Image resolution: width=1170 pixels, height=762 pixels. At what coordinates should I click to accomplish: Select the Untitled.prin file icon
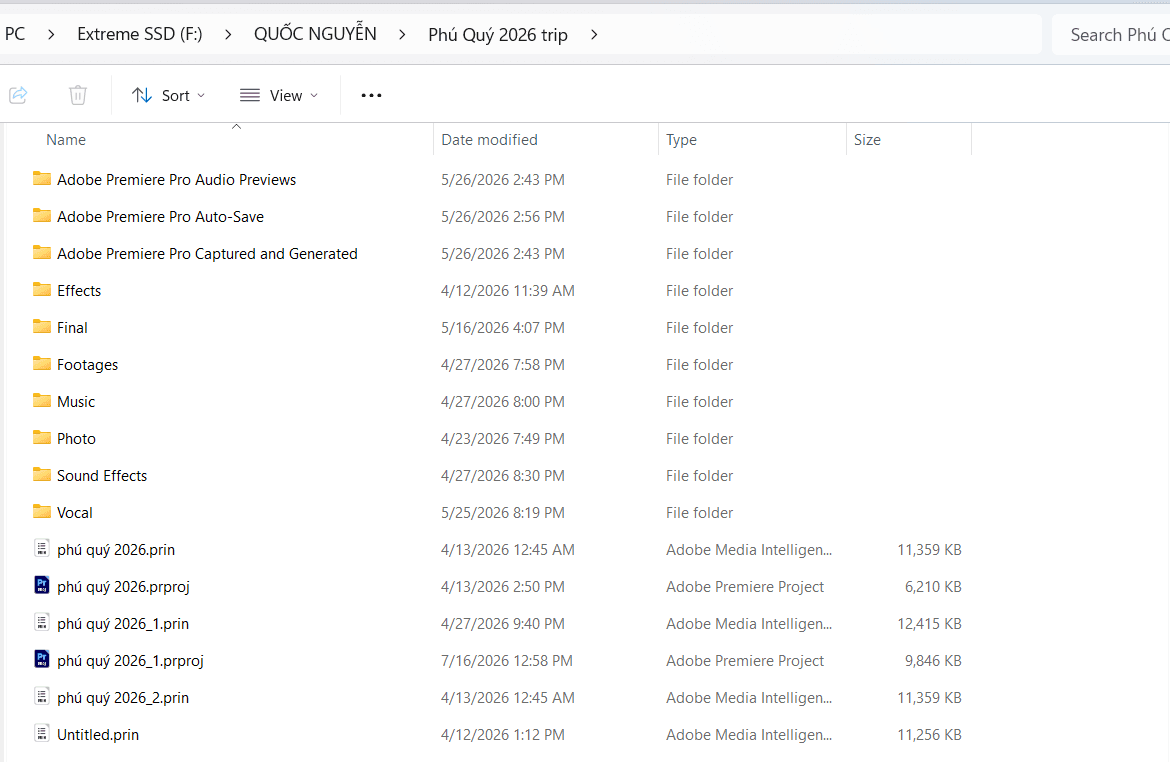coord(43,734)
